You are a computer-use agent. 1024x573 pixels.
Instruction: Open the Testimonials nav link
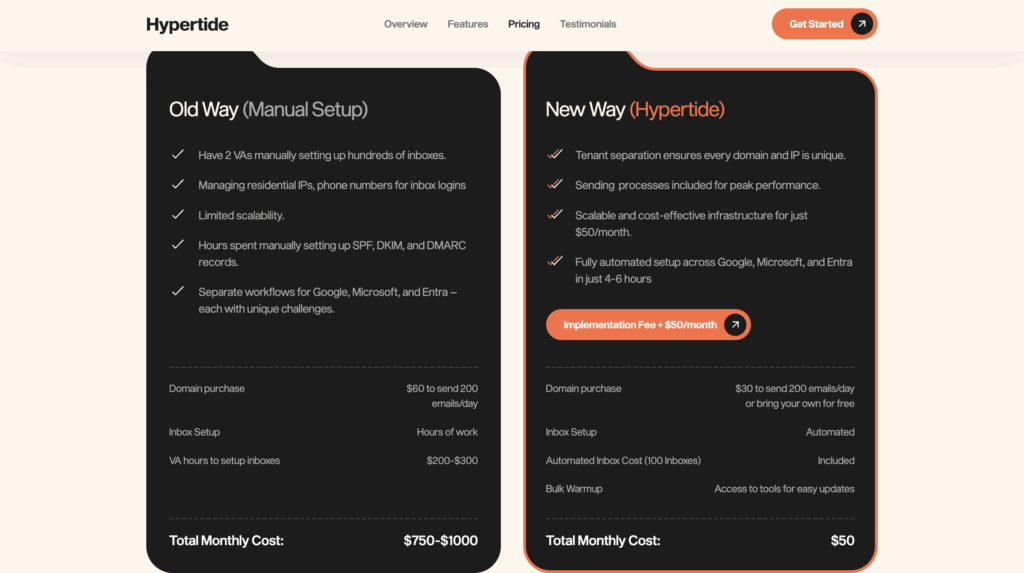[588, 24]
